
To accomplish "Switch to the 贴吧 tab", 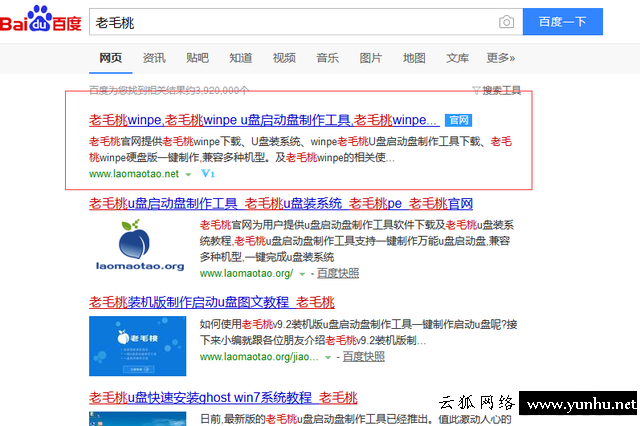I will pos(197,58).
